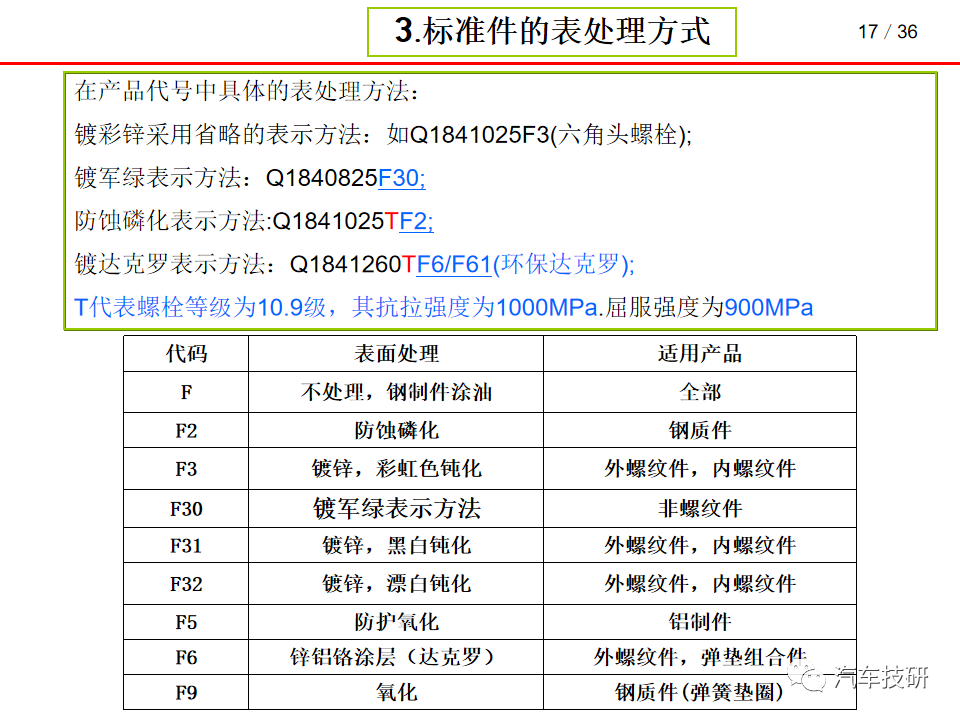Image resolution: width=960 pixels, height=720 pixels.
Task: Open the underlined F6/F61 link
Action: [x=454, y=264]
